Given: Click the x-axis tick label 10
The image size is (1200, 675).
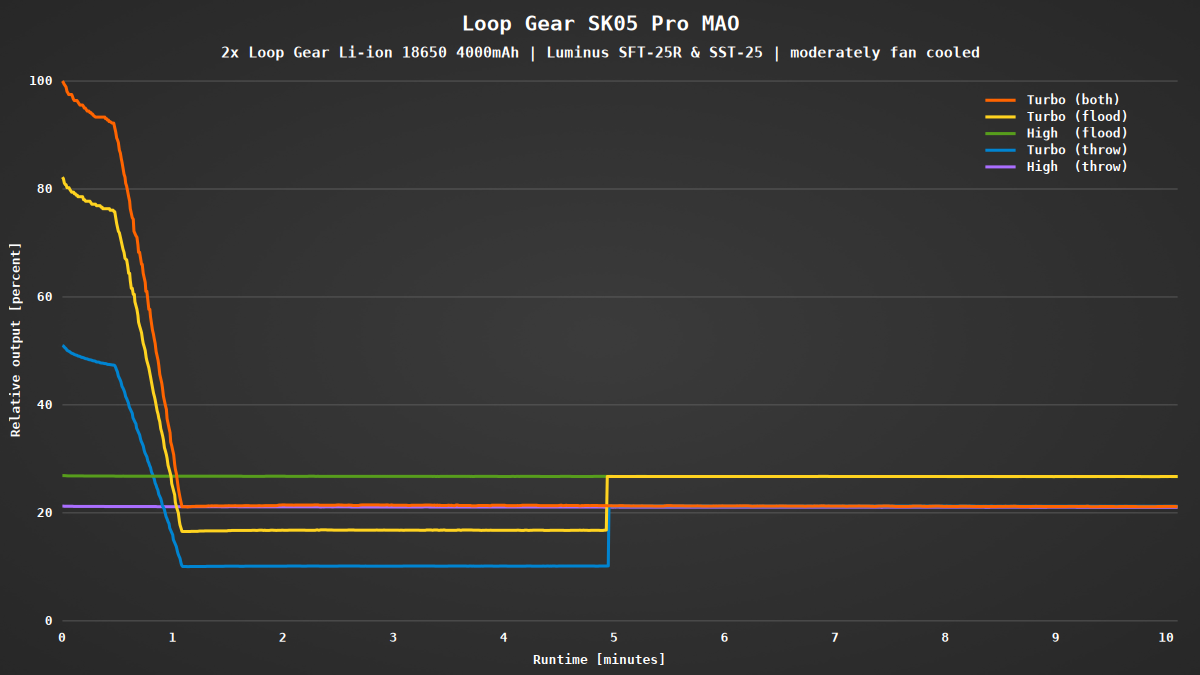Looking at the screenshot, I should pos(1165,637).
